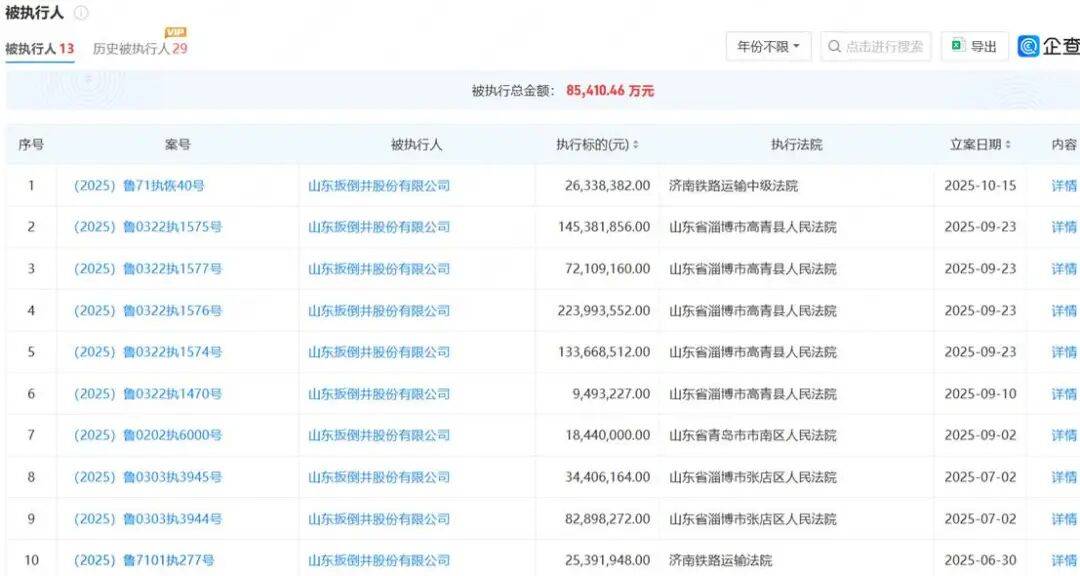The height and width of the screenshot is (576, 1080).
Task: Open 详情 for case 鲁0322执1577号
Action: tap(1064, 269)
